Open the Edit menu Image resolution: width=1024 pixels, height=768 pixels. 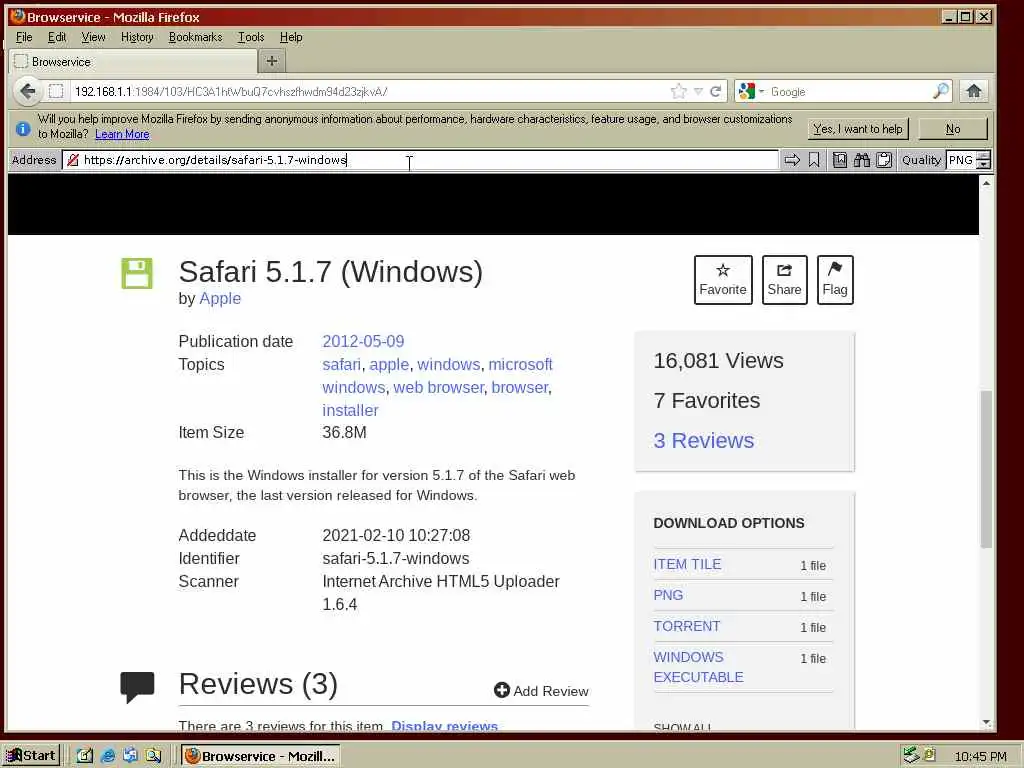57,37
